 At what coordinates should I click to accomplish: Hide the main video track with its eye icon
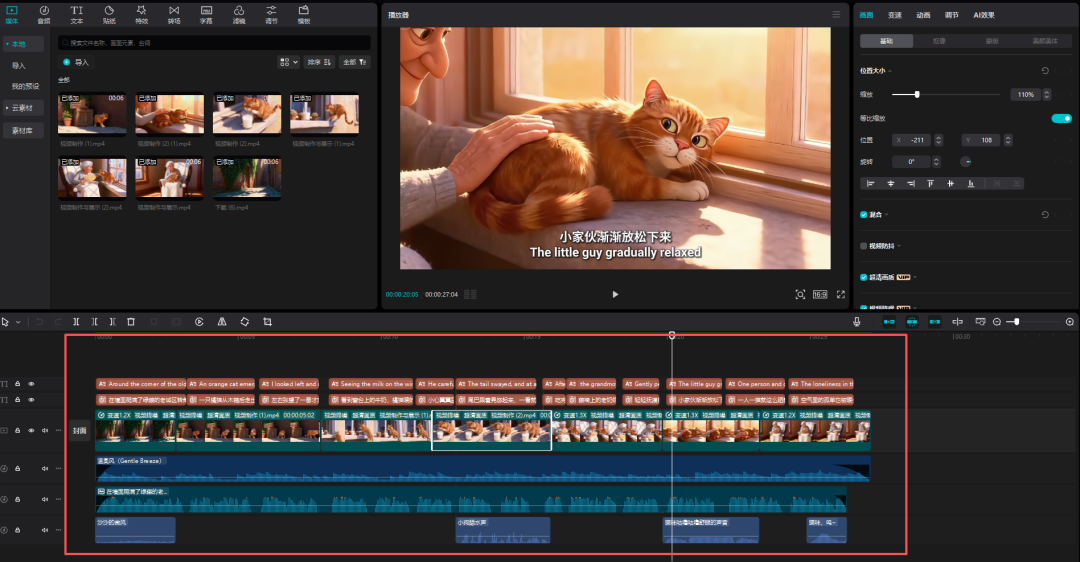click(x=31, y=430)
